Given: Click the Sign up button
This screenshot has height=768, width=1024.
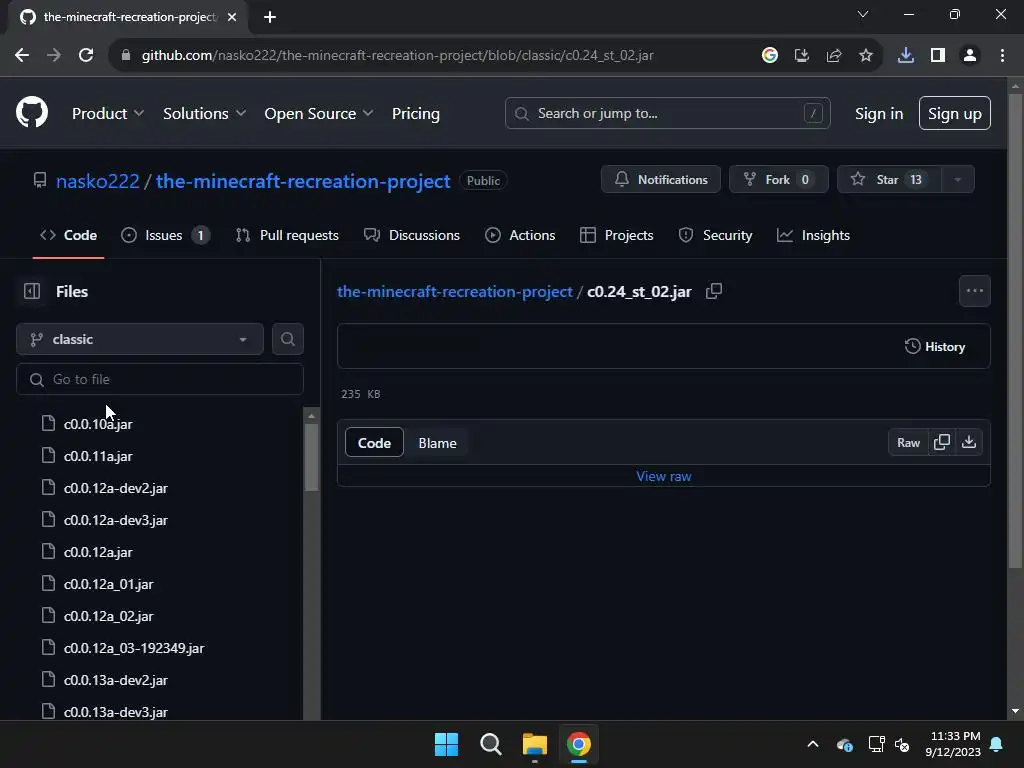Looking at the screenshot, I should (955, 113).
